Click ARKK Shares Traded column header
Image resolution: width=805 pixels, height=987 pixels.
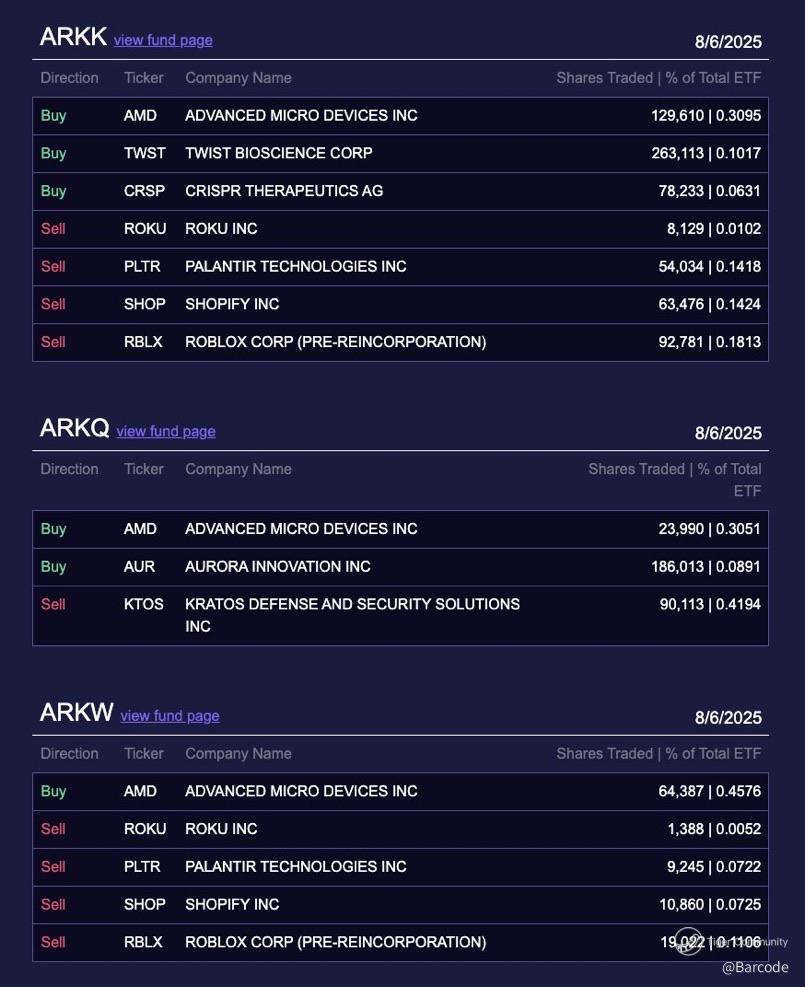pos(658,78)
